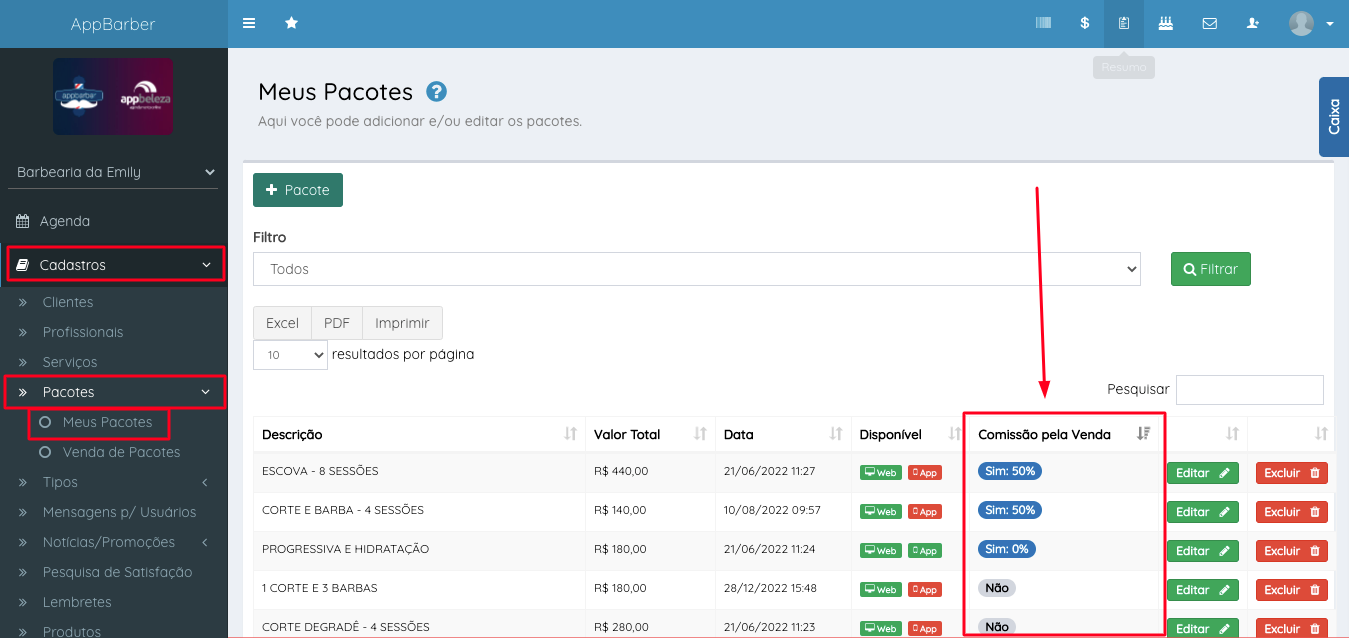Click the add user icon
Image resolution: width=1349 pixels, height=638 pixels.
point(1253,23)
